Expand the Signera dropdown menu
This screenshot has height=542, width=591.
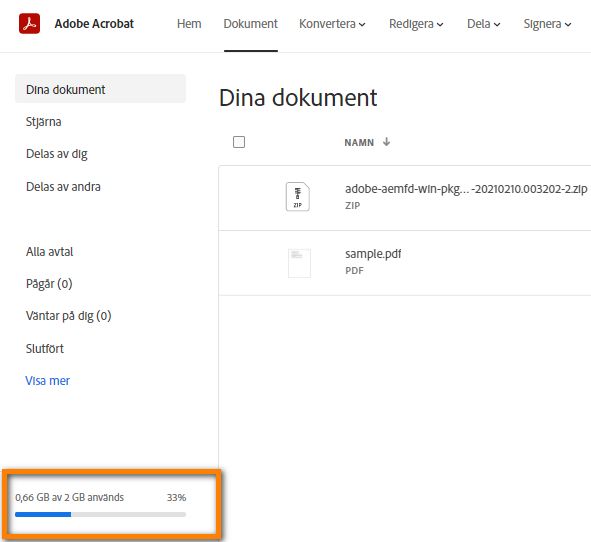pos(547,24)
